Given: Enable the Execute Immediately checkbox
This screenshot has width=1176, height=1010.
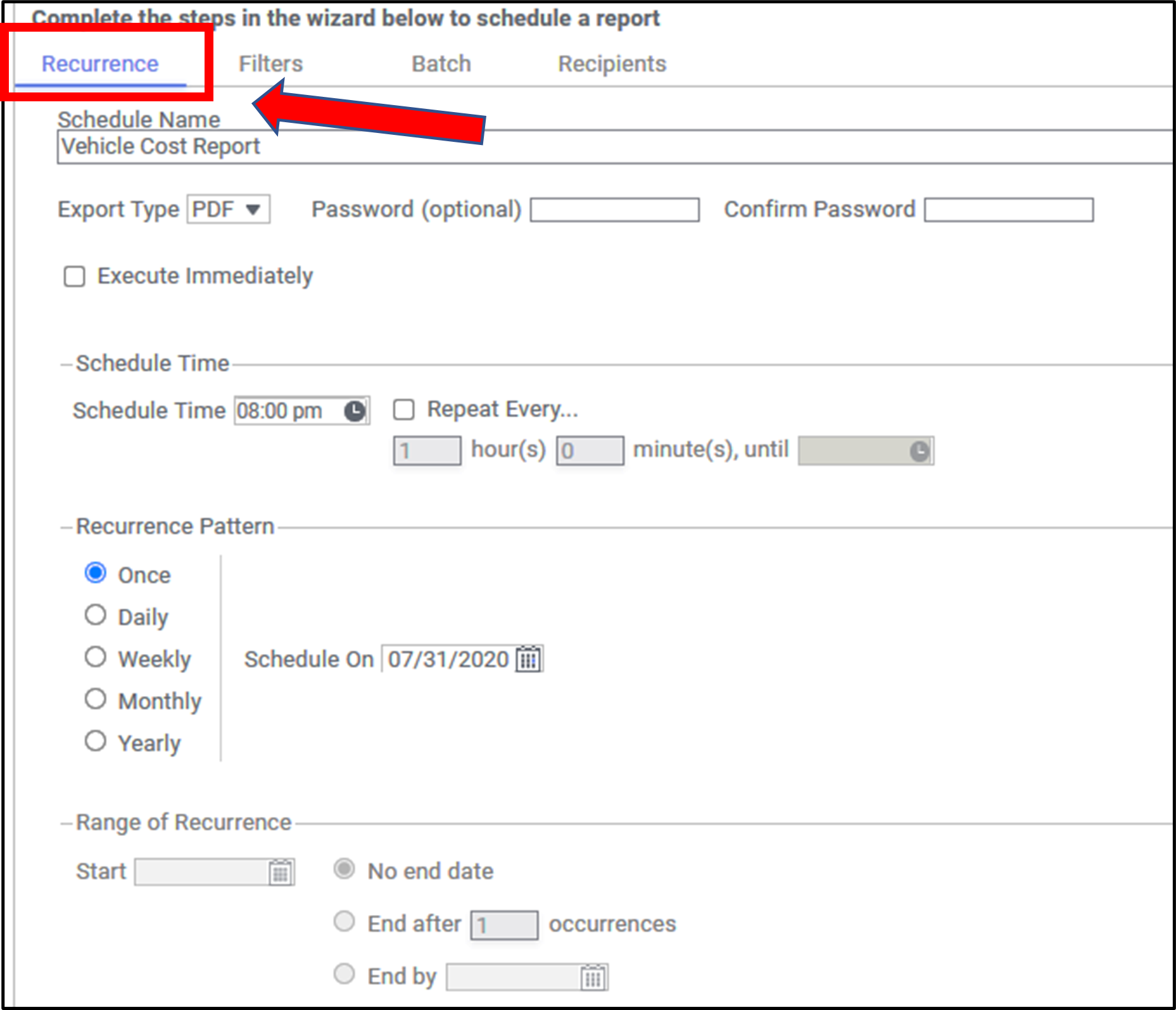Looking at the screenshot, I should coord(75,277).
